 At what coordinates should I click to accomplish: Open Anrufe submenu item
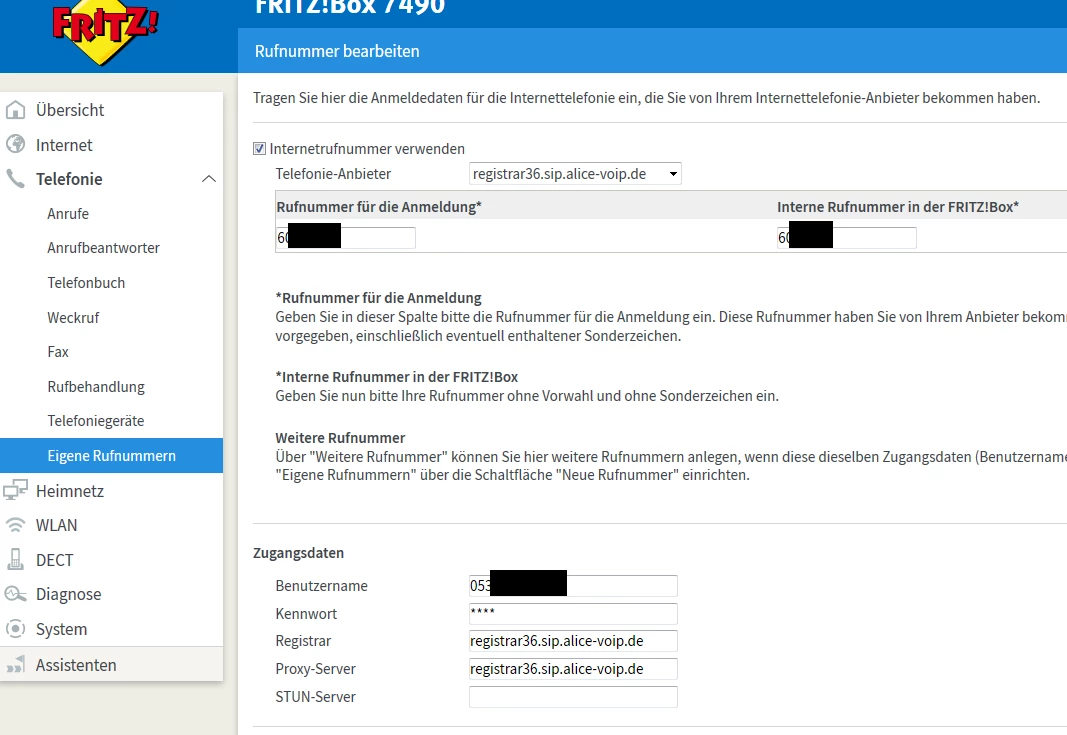[68, 214]
